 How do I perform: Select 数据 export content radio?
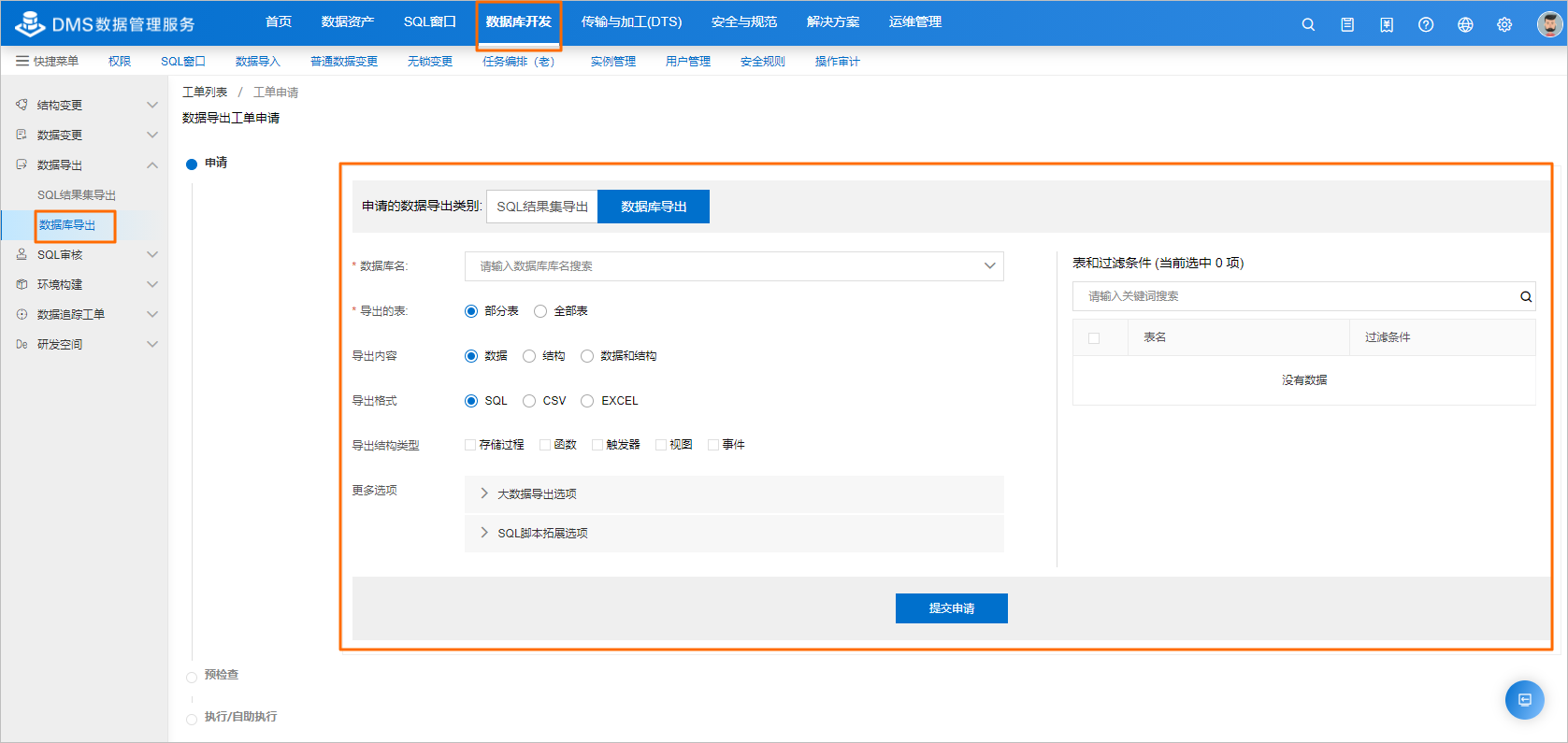tap(471, 356)
